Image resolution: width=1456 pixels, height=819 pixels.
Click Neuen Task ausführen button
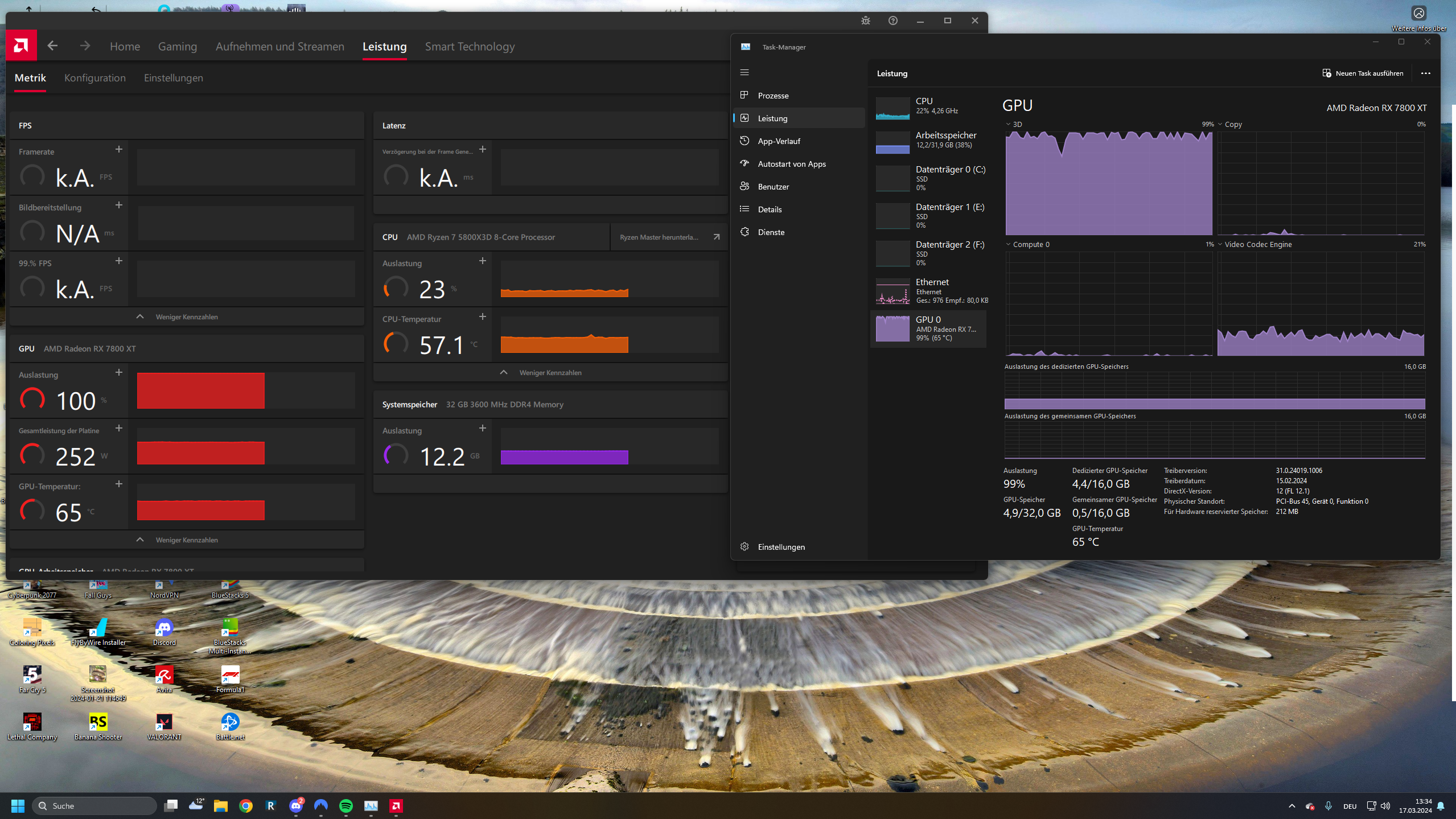1363,73
